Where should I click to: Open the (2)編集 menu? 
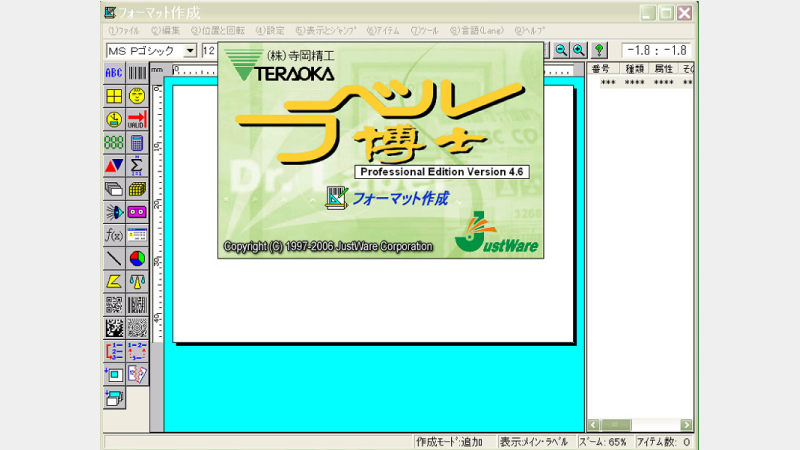click(x=165, y=31)
